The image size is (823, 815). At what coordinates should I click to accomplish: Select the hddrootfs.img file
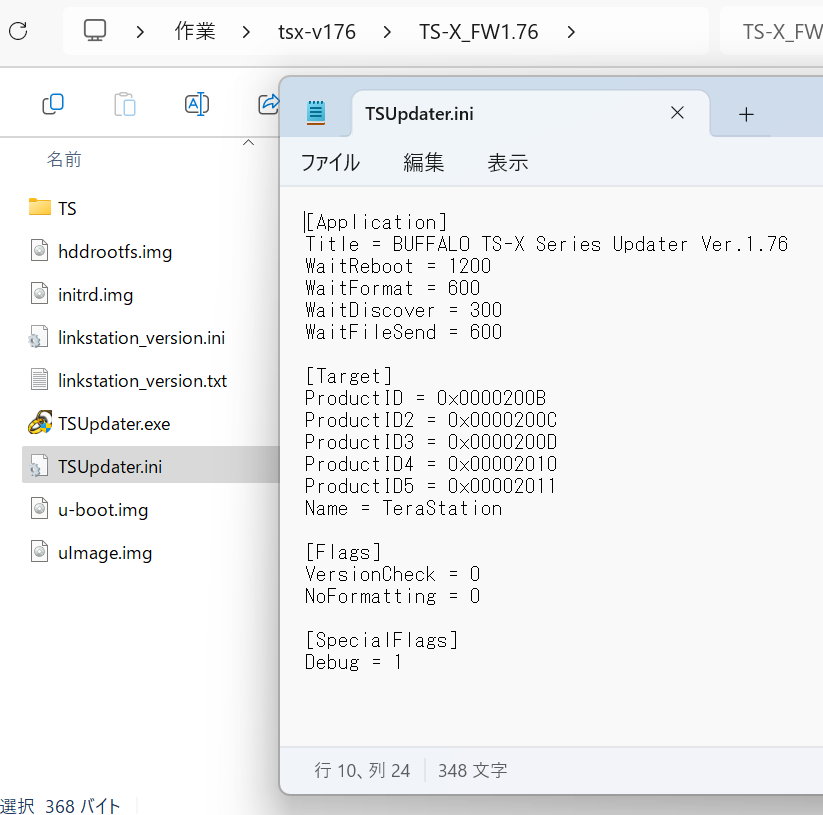click(115, 252)
